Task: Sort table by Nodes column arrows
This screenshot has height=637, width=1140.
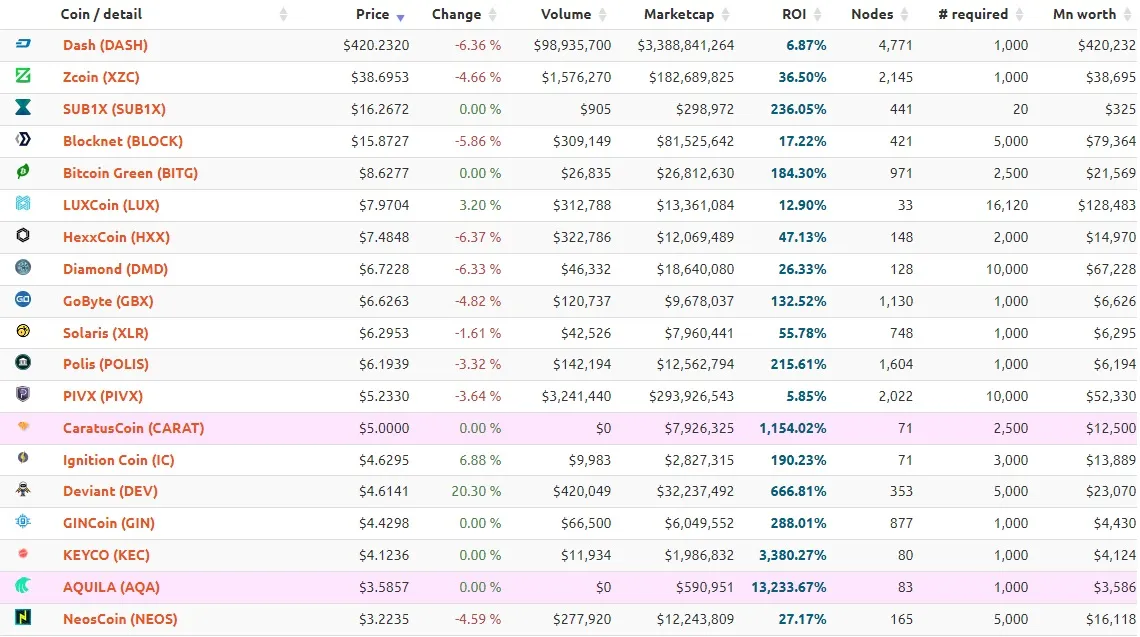Action: pyautogui.click(x=904, y=15)
